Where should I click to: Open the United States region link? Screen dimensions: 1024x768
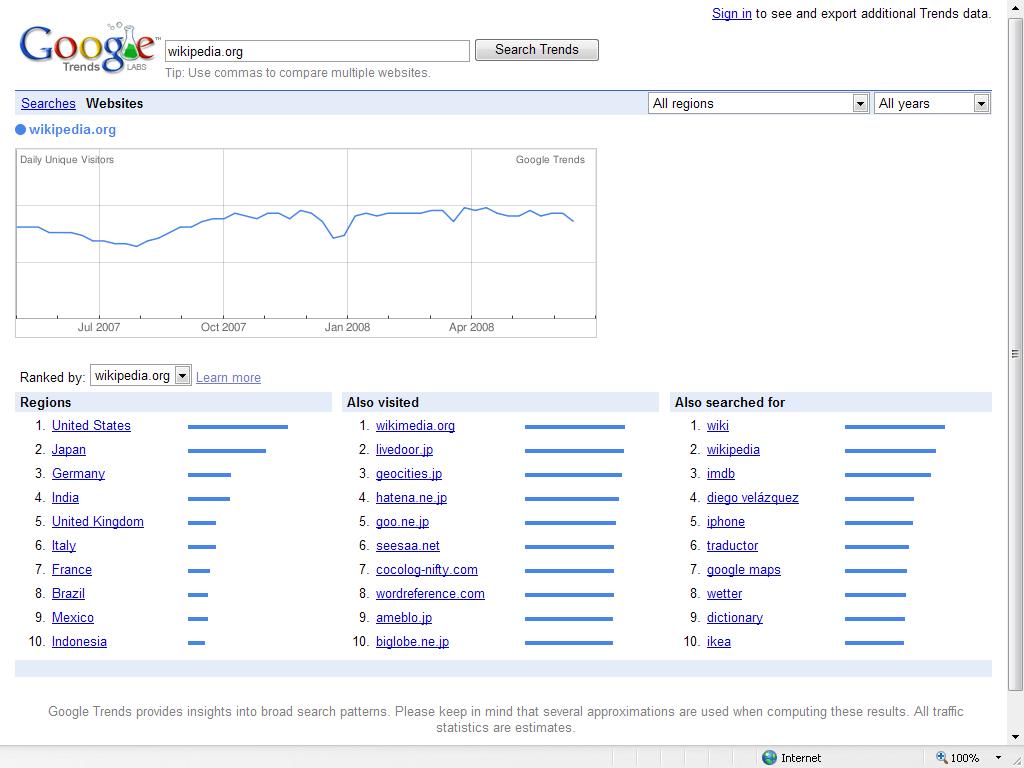(x=91, y=426)
